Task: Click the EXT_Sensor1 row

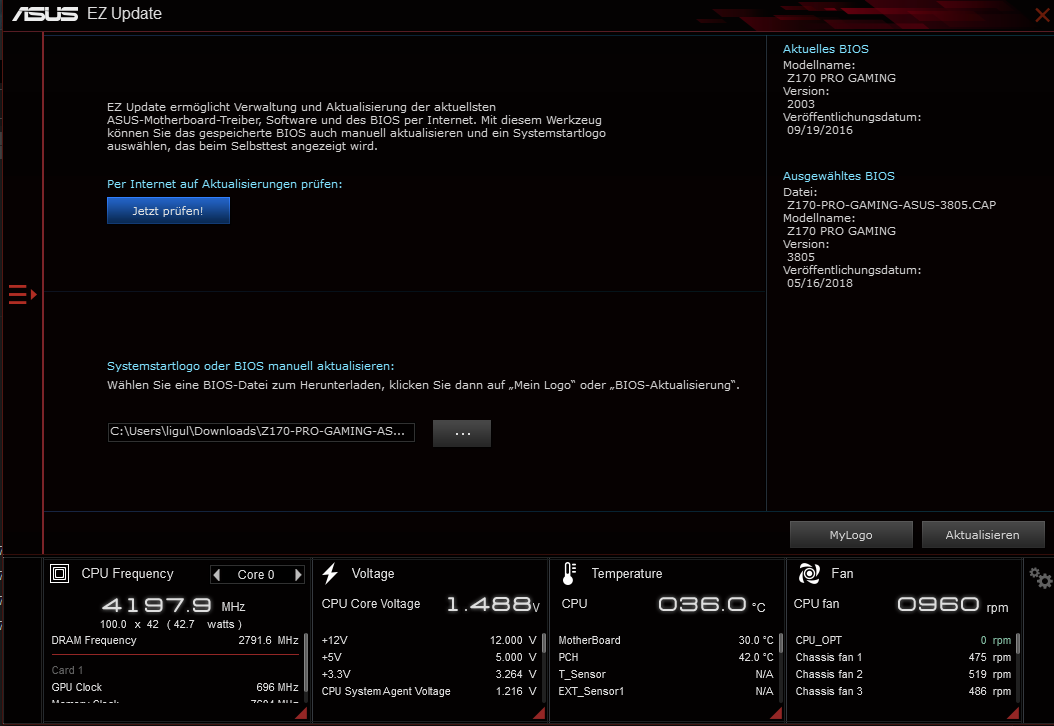Action: coord(665,691)
